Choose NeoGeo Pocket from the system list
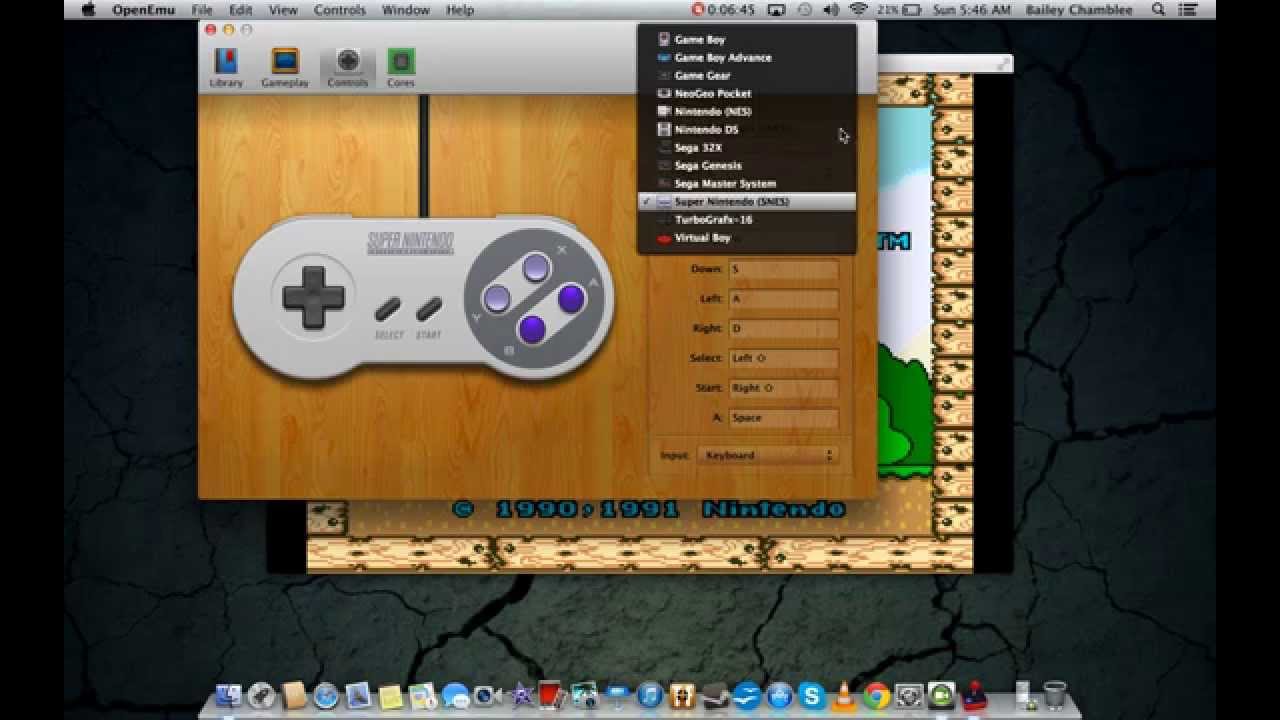The width and height of the screenshot is (1280, 720). [x=747, y=94]
